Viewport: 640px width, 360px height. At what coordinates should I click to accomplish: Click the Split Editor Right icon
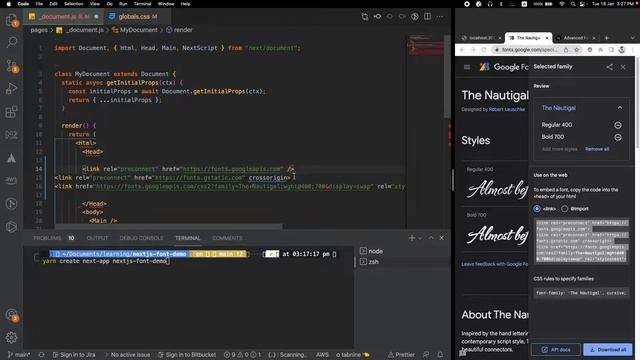(427, 16)
